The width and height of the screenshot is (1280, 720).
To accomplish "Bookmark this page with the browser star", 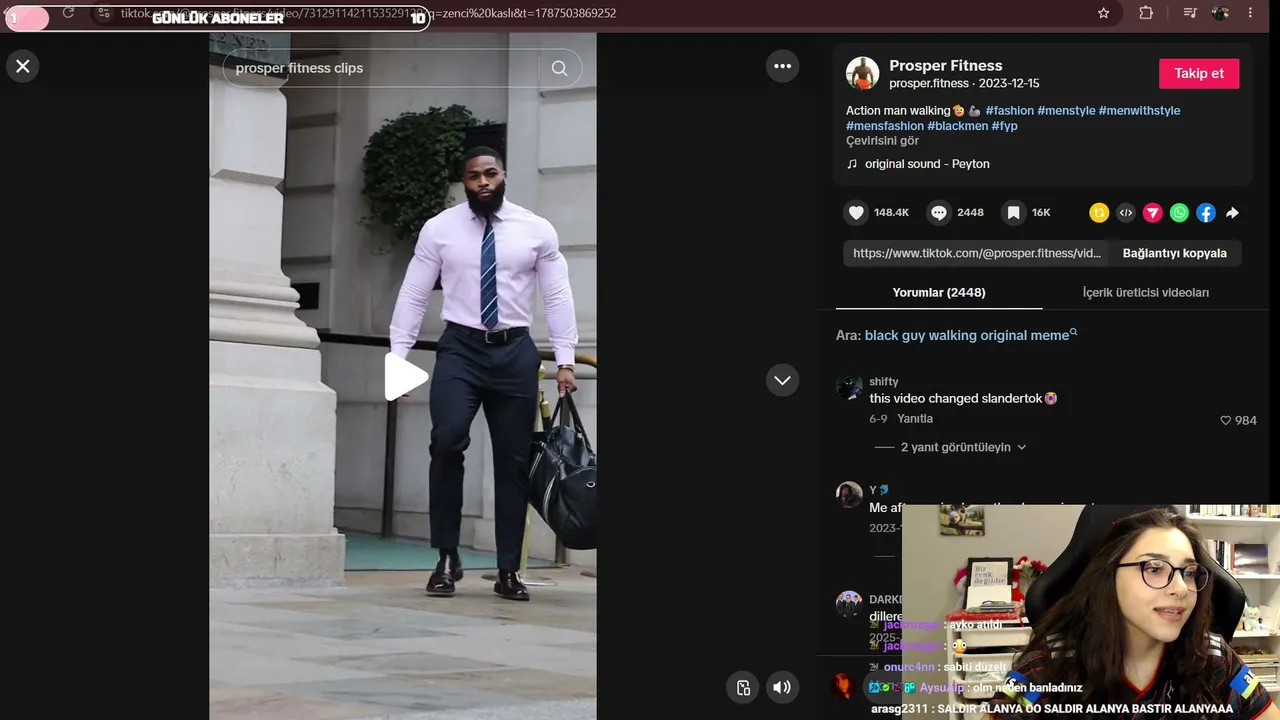I will (x=1103, y=13).
